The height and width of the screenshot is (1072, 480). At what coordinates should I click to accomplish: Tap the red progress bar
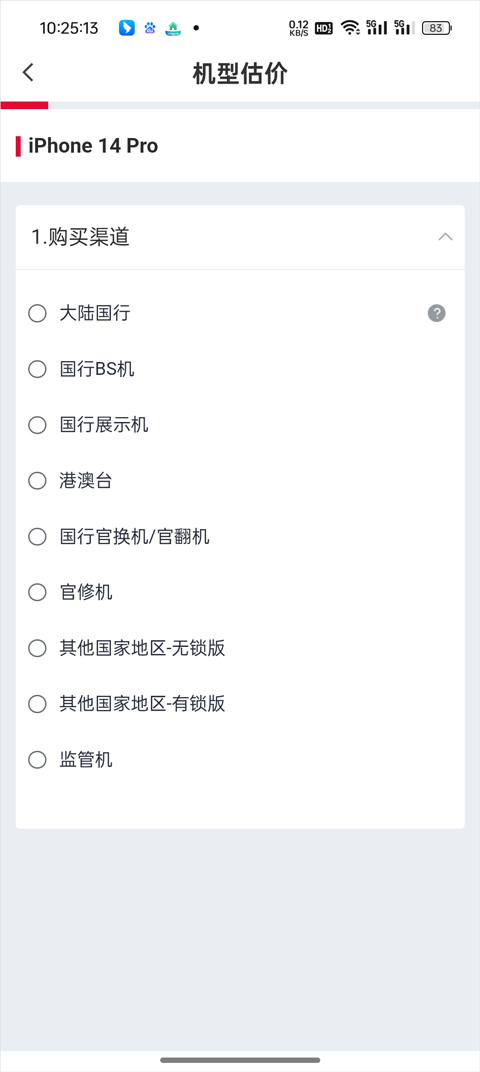(24, 105)
